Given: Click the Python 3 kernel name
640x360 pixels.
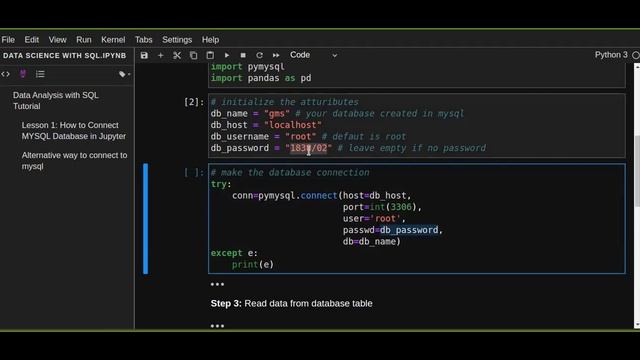Looking at the screenshot, I should pos(611,55).
